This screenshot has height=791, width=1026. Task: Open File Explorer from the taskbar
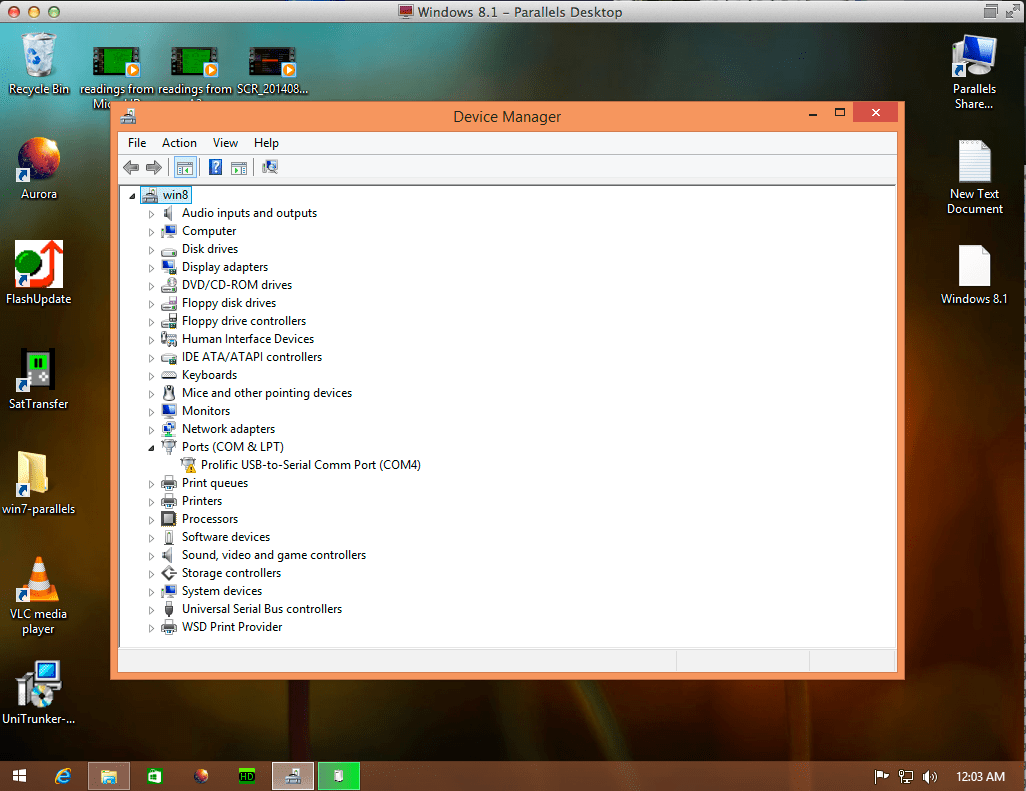[x=109, y=777]
